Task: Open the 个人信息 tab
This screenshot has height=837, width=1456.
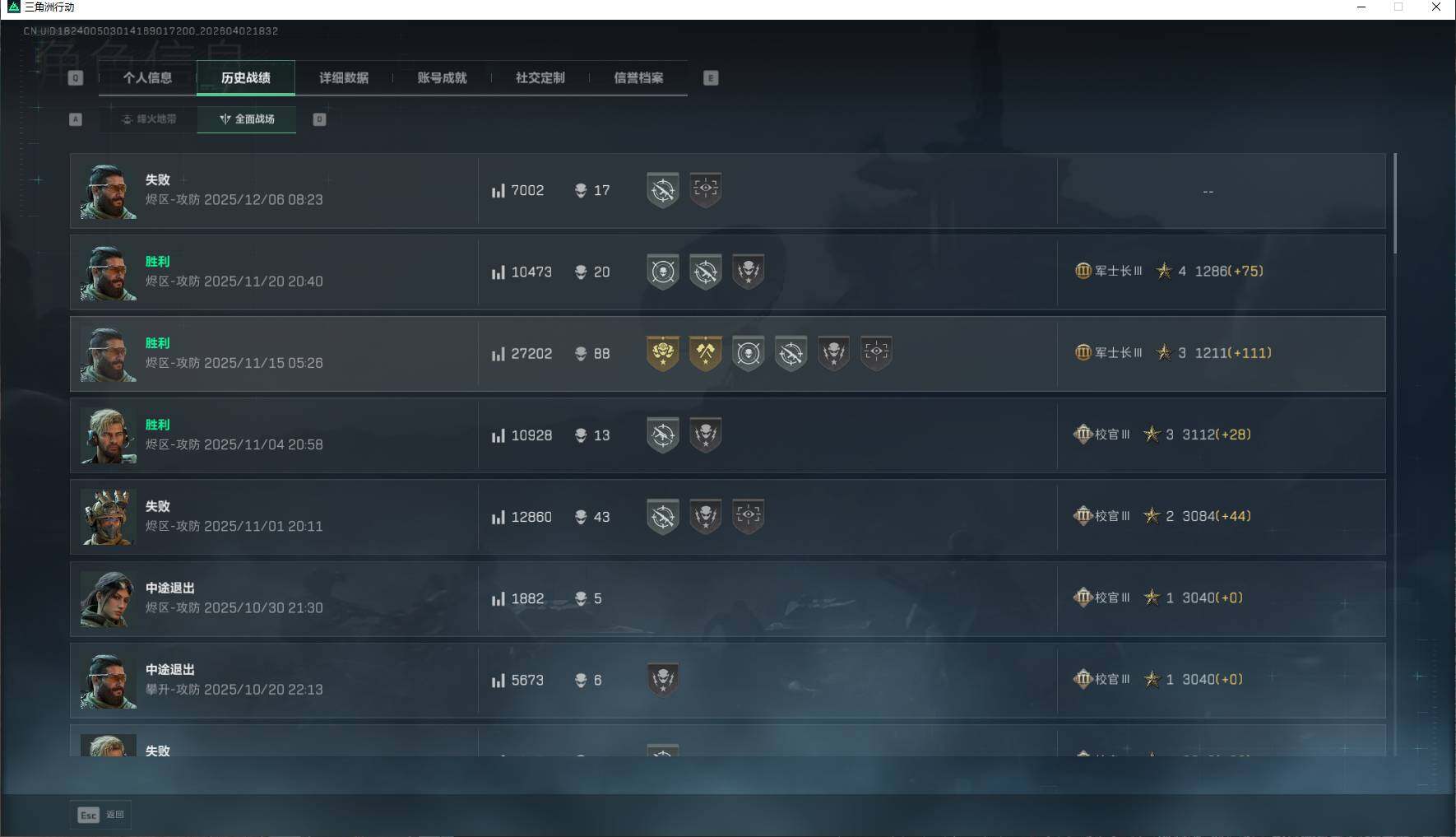Action: (x=147, y=78)
